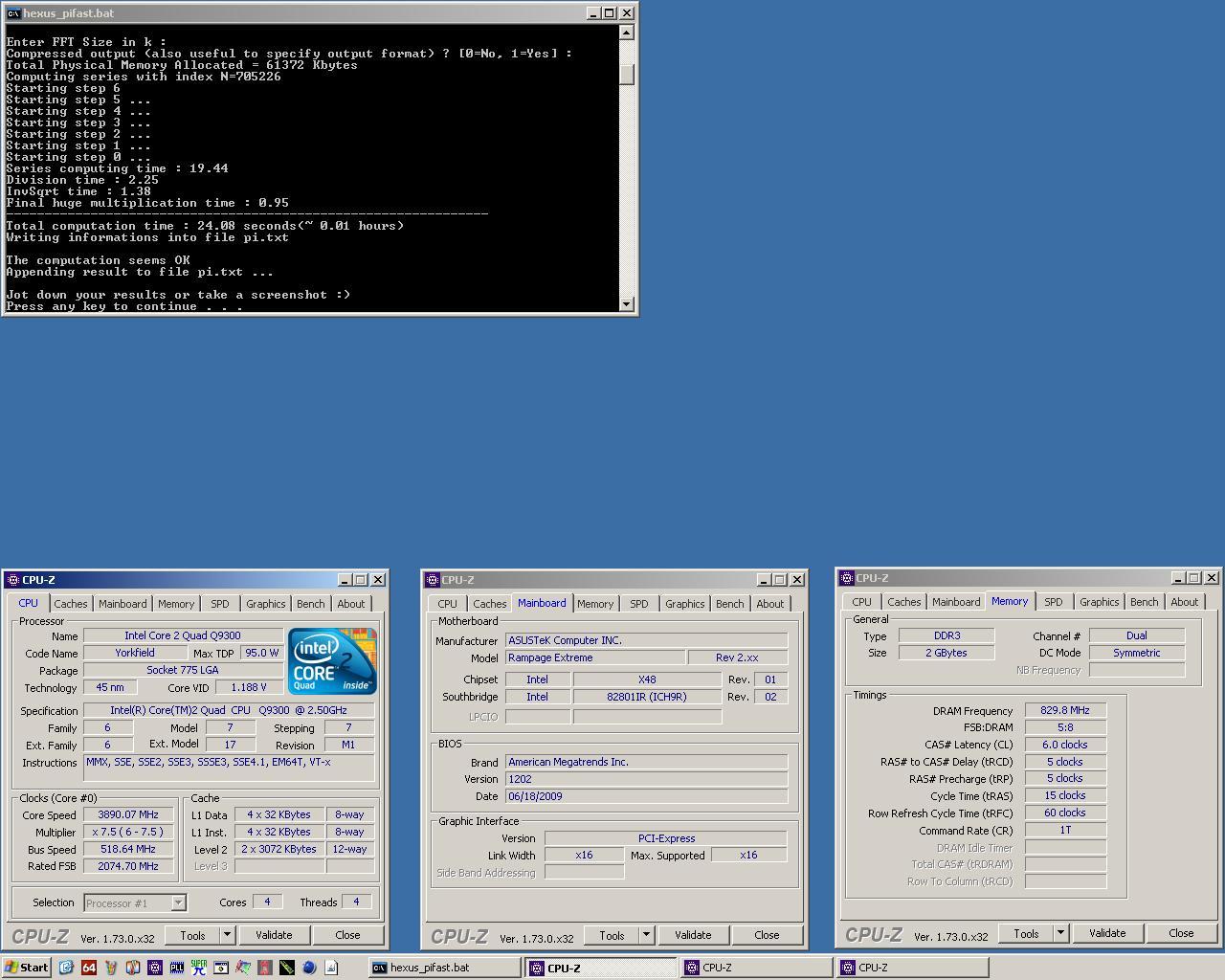The width and height of the screenshot is (1225, 980).
Task: Open the purple CPU-Z quick launch icon
Action: coord(155,968)
